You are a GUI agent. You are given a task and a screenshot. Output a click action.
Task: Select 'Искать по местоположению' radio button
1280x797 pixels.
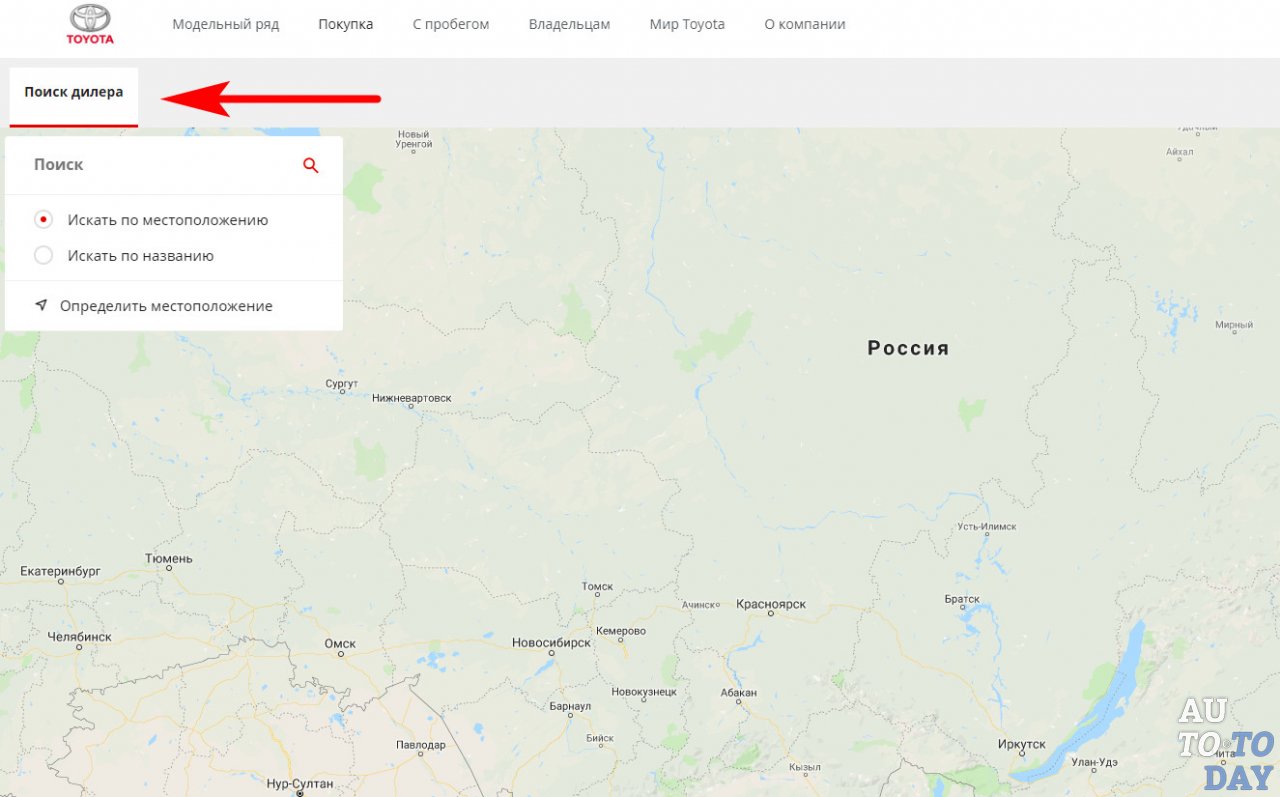pos(43,220)
